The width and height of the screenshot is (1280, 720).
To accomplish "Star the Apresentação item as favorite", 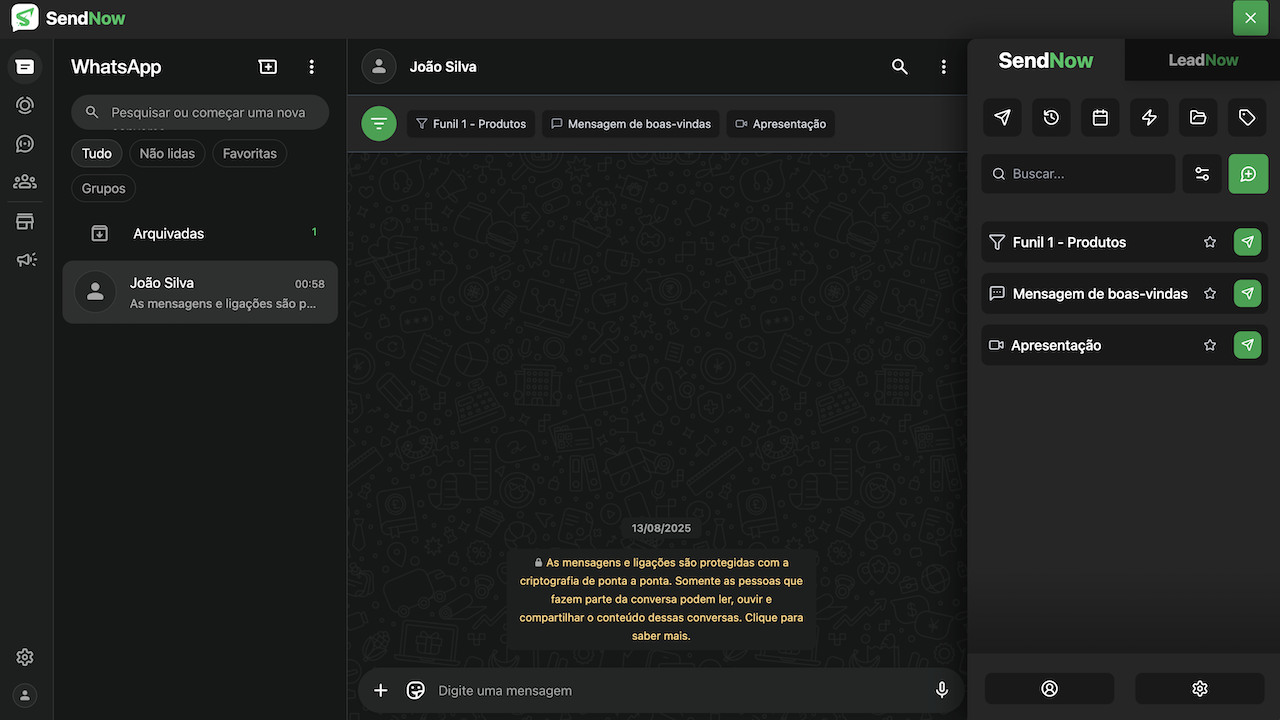I will click(1210, 345).
